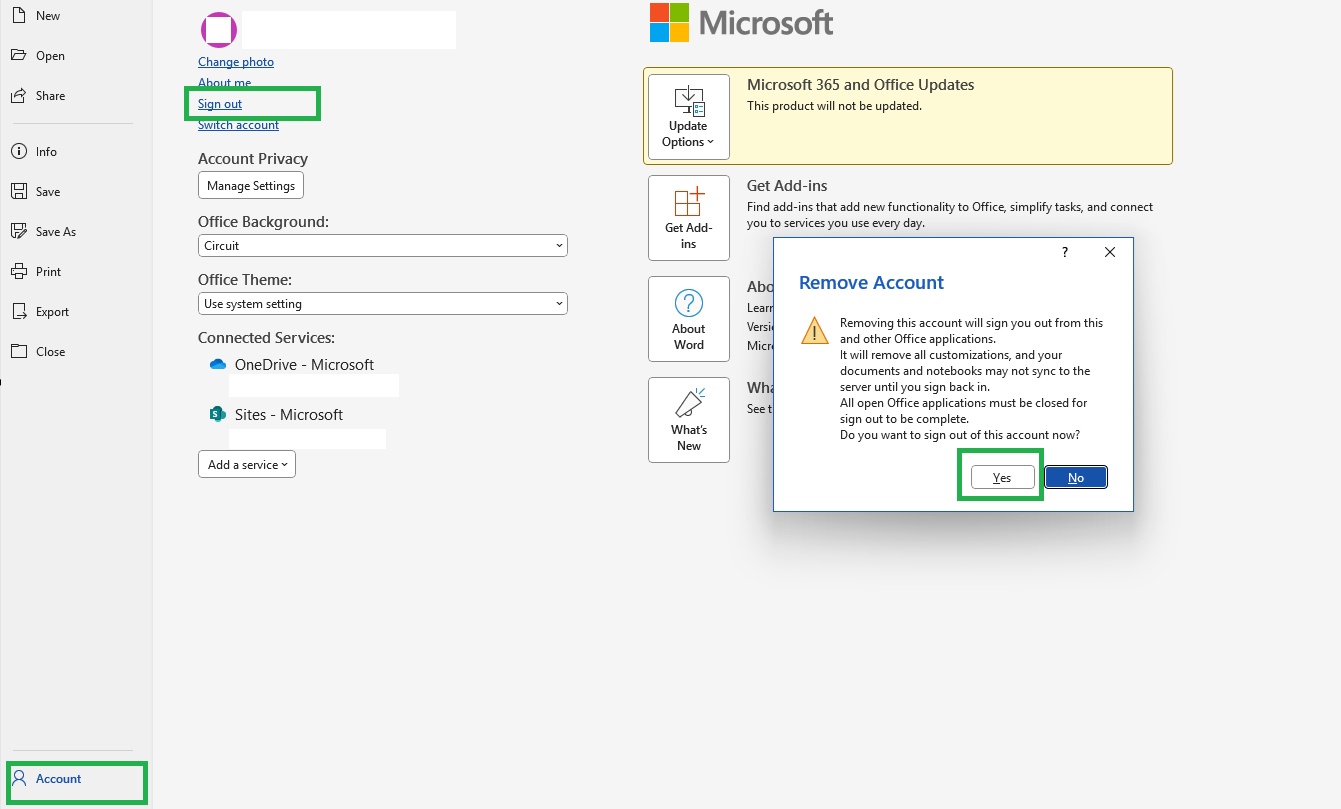Click the user profile photo avatar
The image size is (1341, 809).
(x=218, y=30)
